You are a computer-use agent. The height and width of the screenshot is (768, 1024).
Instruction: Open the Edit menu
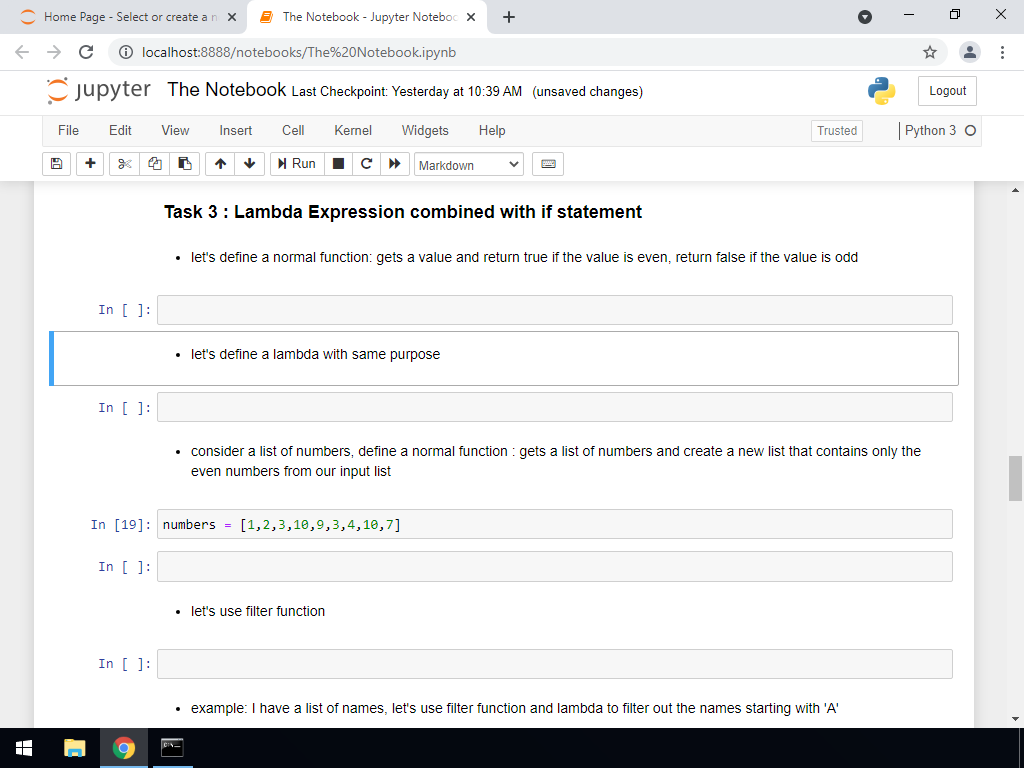pos(120,131)
